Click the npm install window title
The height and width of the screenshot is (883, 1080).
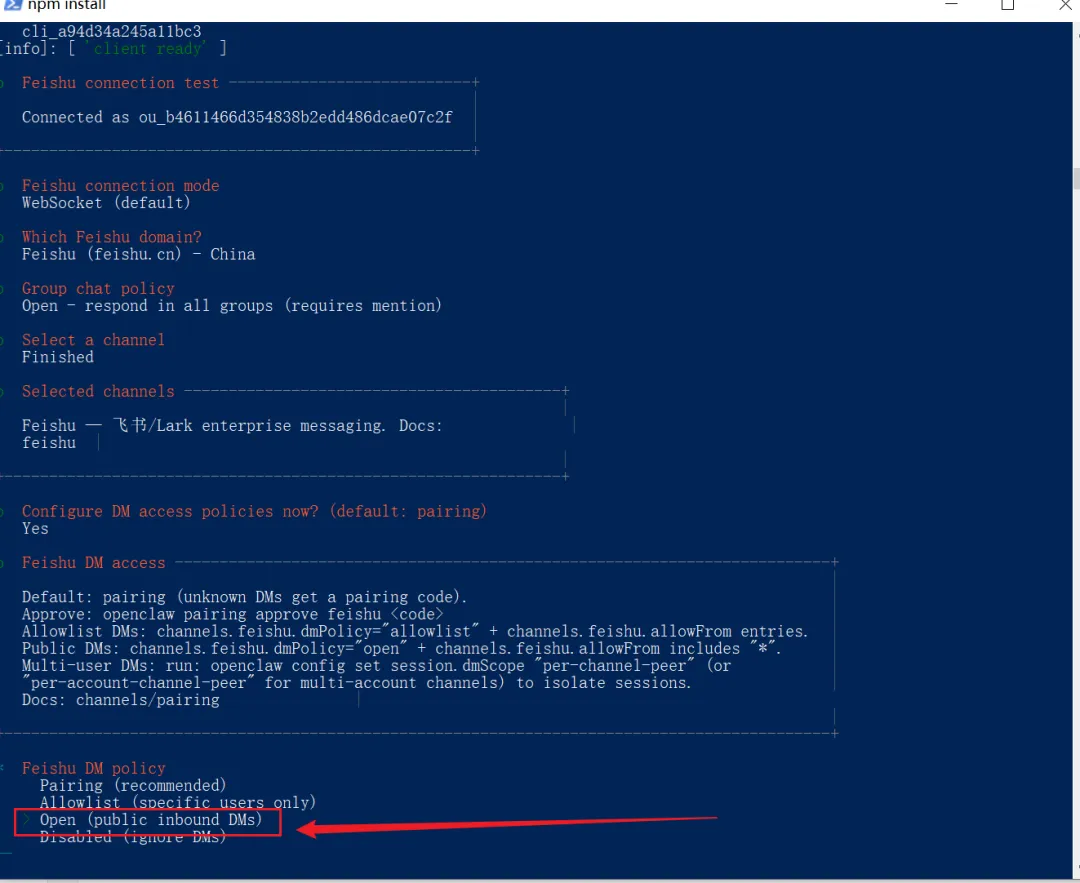click(x=67, y=6)
